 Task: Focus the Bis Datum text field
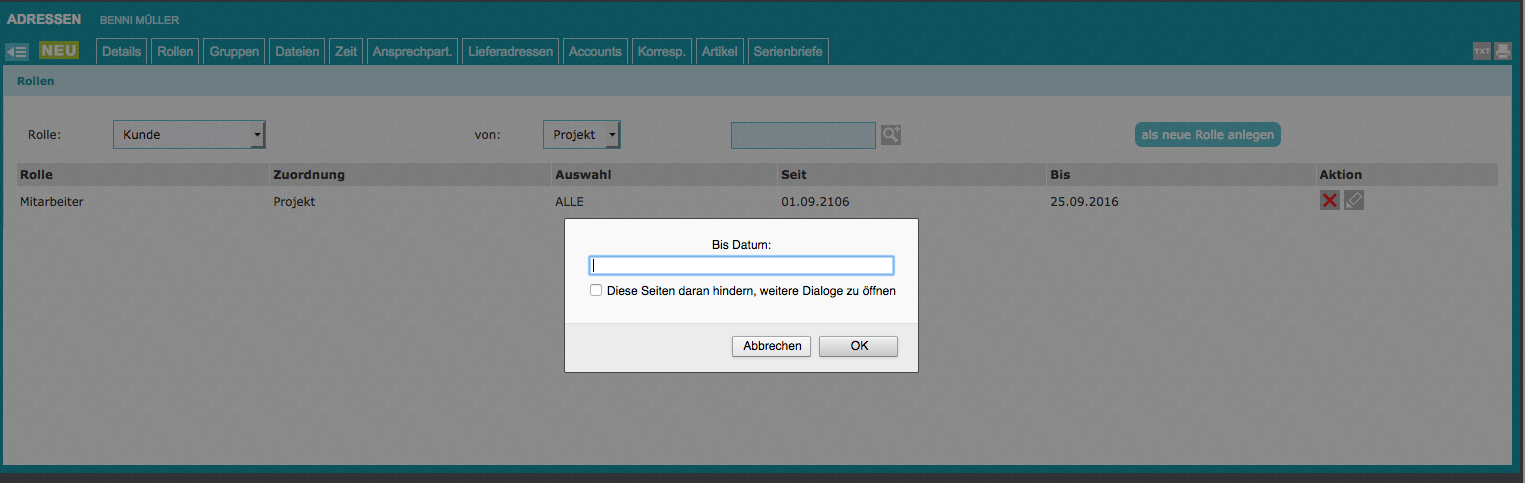741,266
